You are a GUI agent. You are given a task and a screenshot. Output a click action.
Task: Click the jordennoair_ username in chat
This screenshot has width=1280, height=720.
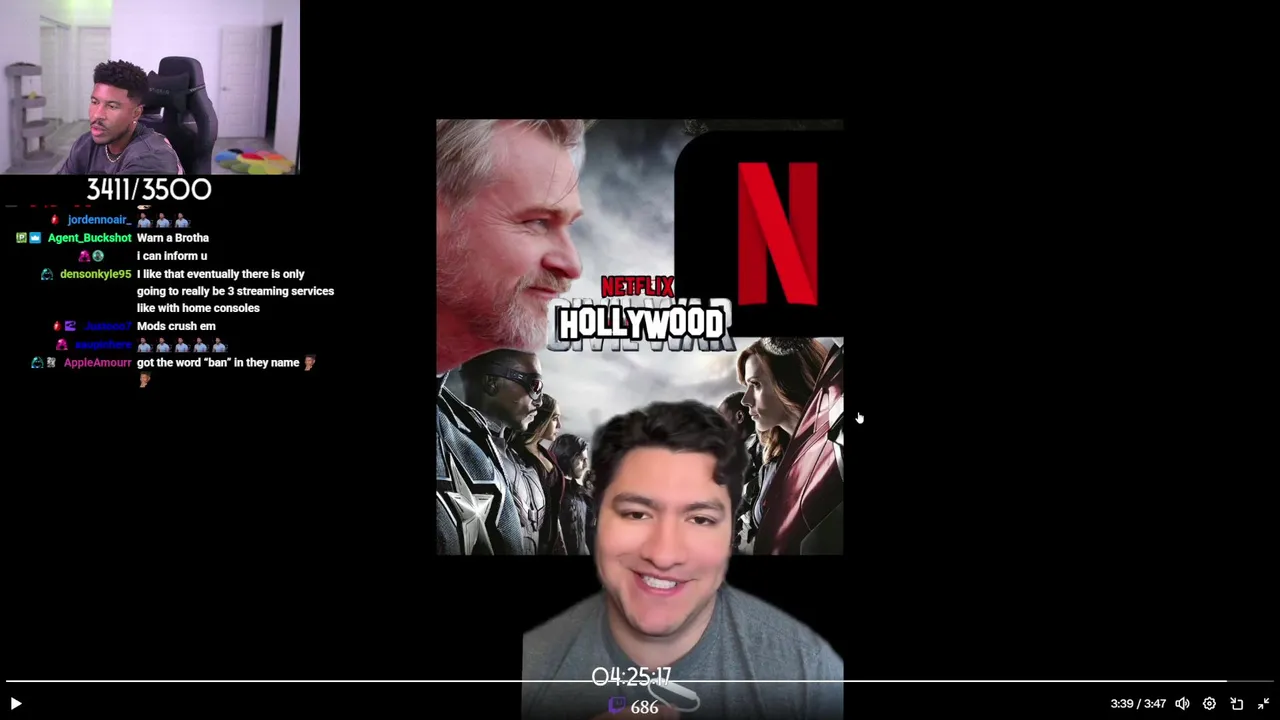99,220
